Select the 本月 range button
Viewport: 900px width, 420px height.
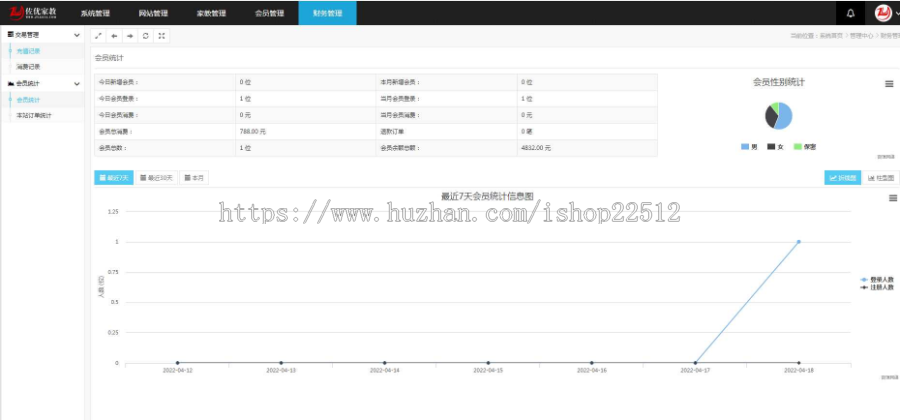click(x=194, y=178)
